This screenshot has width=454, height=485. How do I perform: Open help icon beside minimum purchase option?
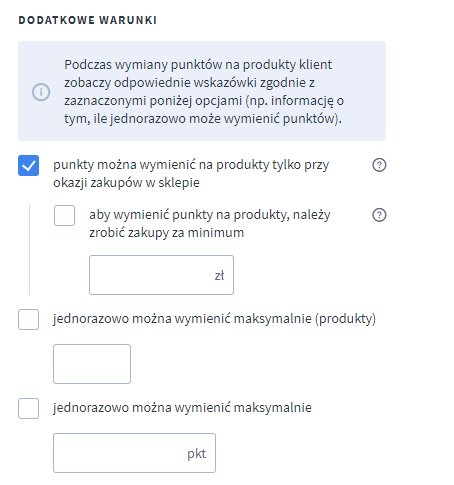point(379,215)
